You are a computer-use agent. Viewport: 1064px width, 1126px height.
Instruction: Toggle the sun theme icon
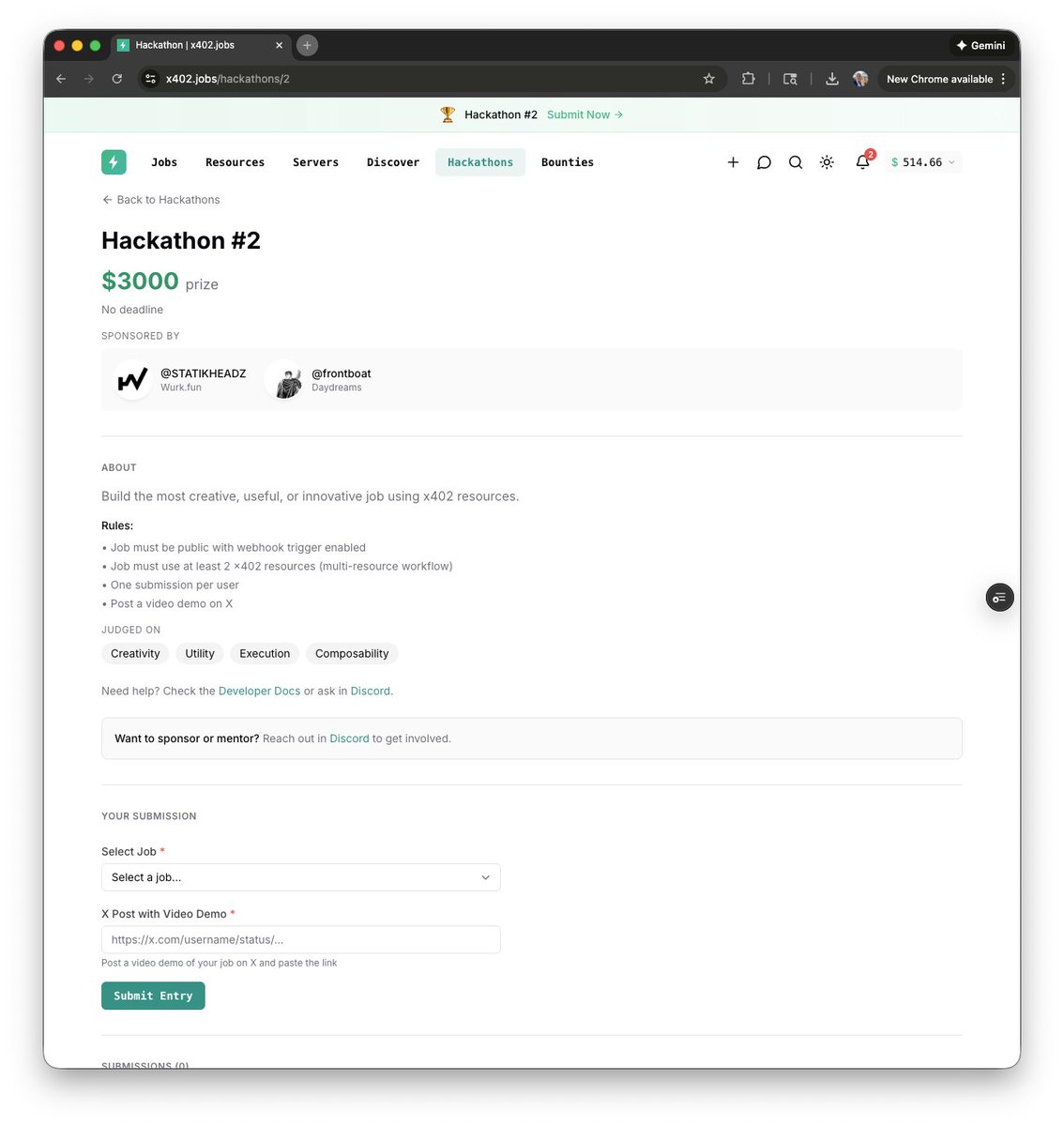click(x=827, y=162)
